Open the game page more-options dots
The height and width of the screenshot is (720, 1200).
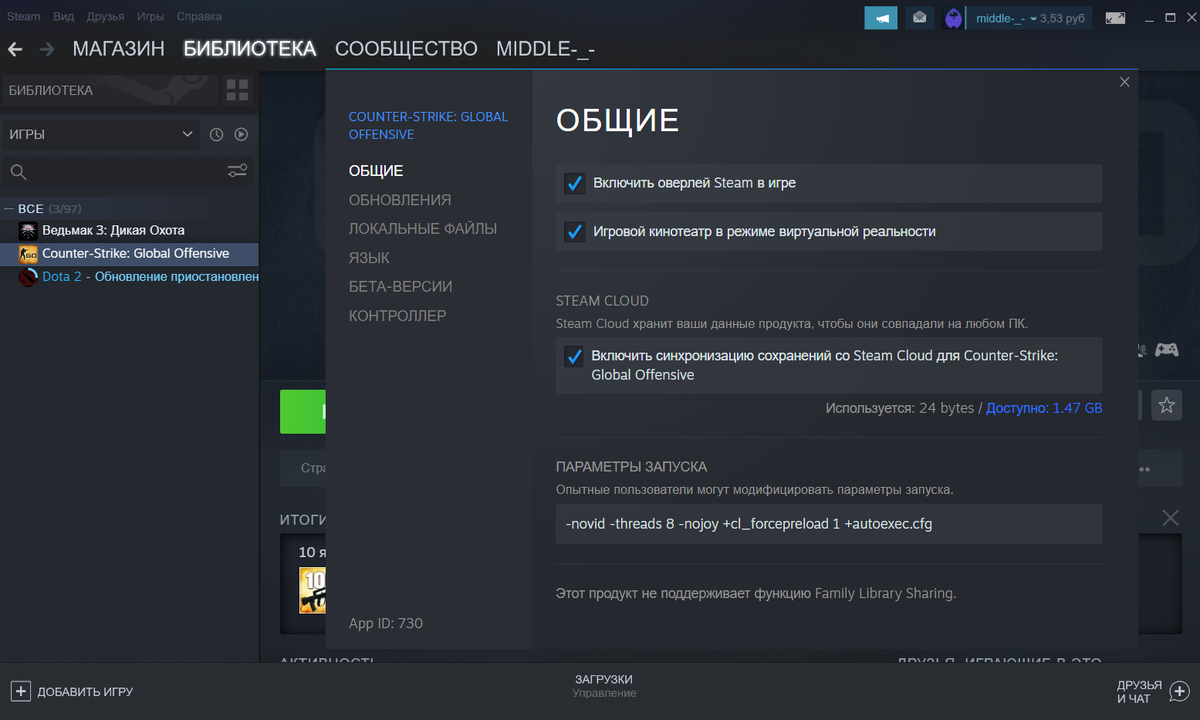pyautogui.click(x=1144, y=468)
